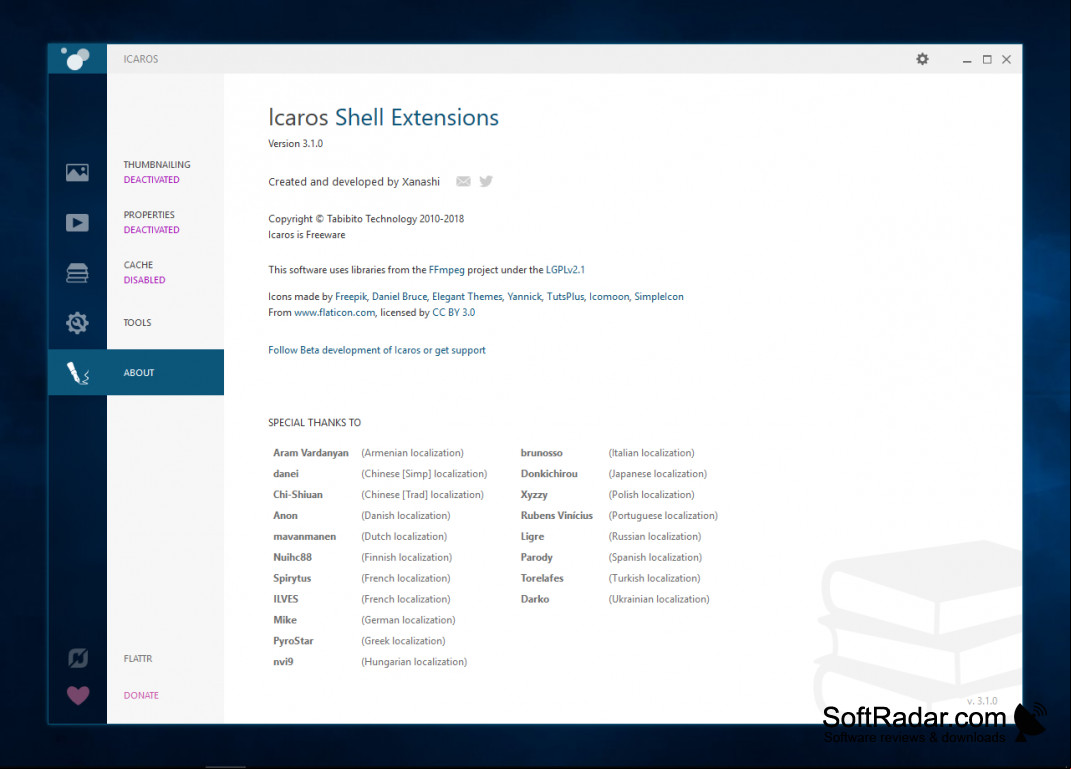The height and width of the screenshot is (769, 1071).
Task: Click the 'Version 3.1.0' text
Action: [x=295, y=143]
